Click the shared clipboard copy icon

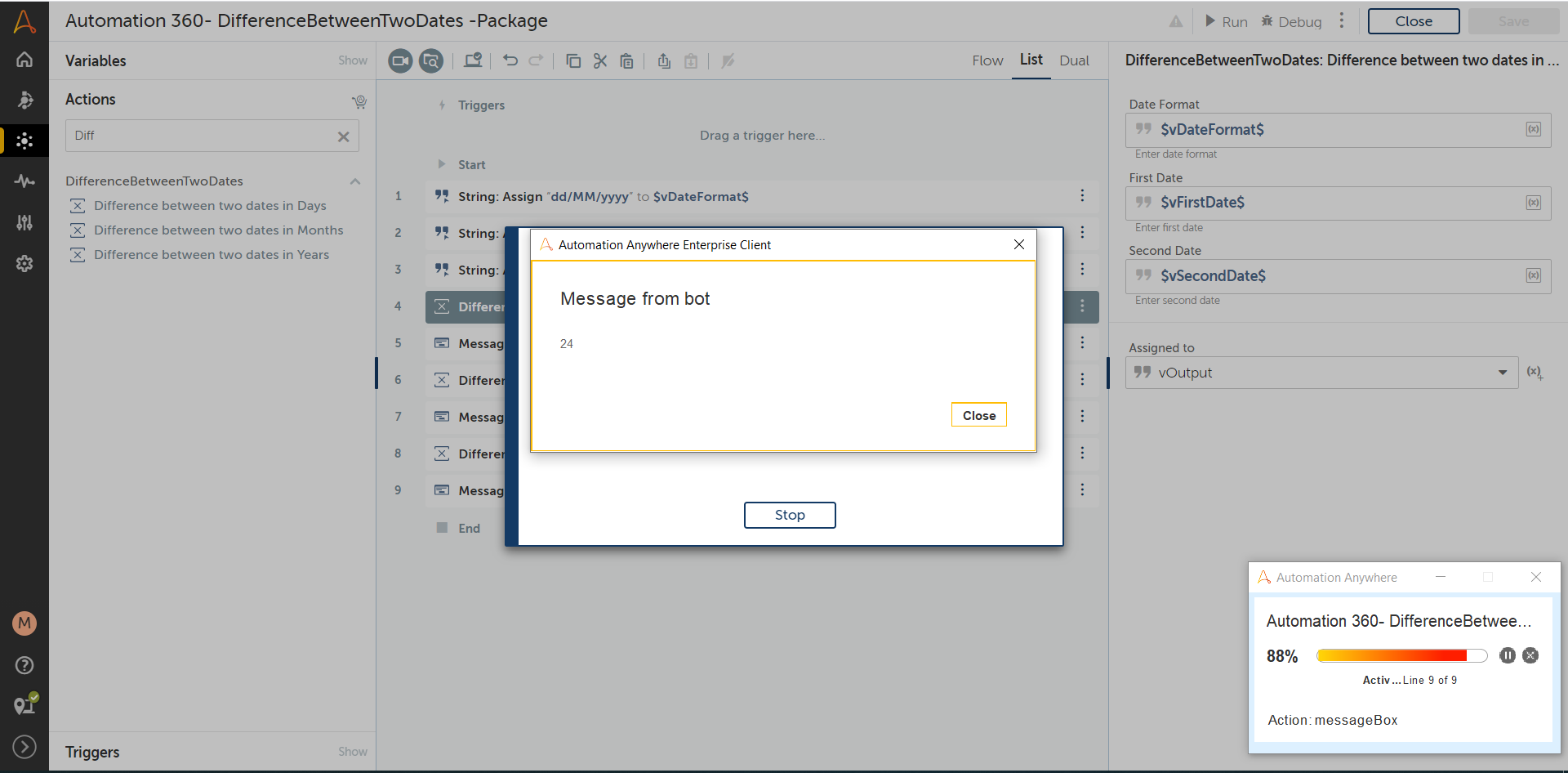[664, 60]
